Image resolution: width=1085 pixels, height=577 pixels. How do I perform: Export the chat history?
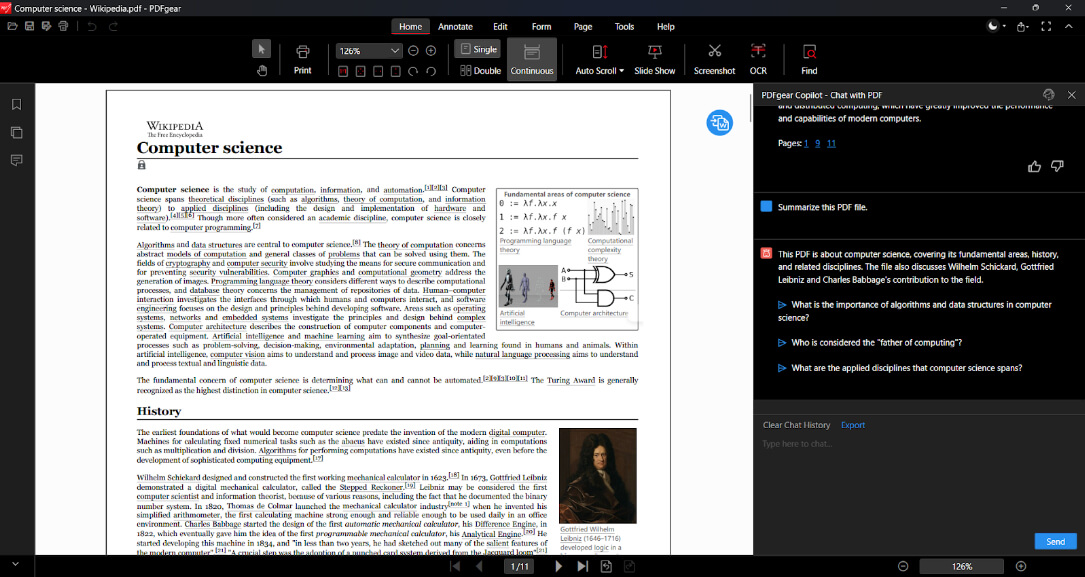(x=852, y=425)
